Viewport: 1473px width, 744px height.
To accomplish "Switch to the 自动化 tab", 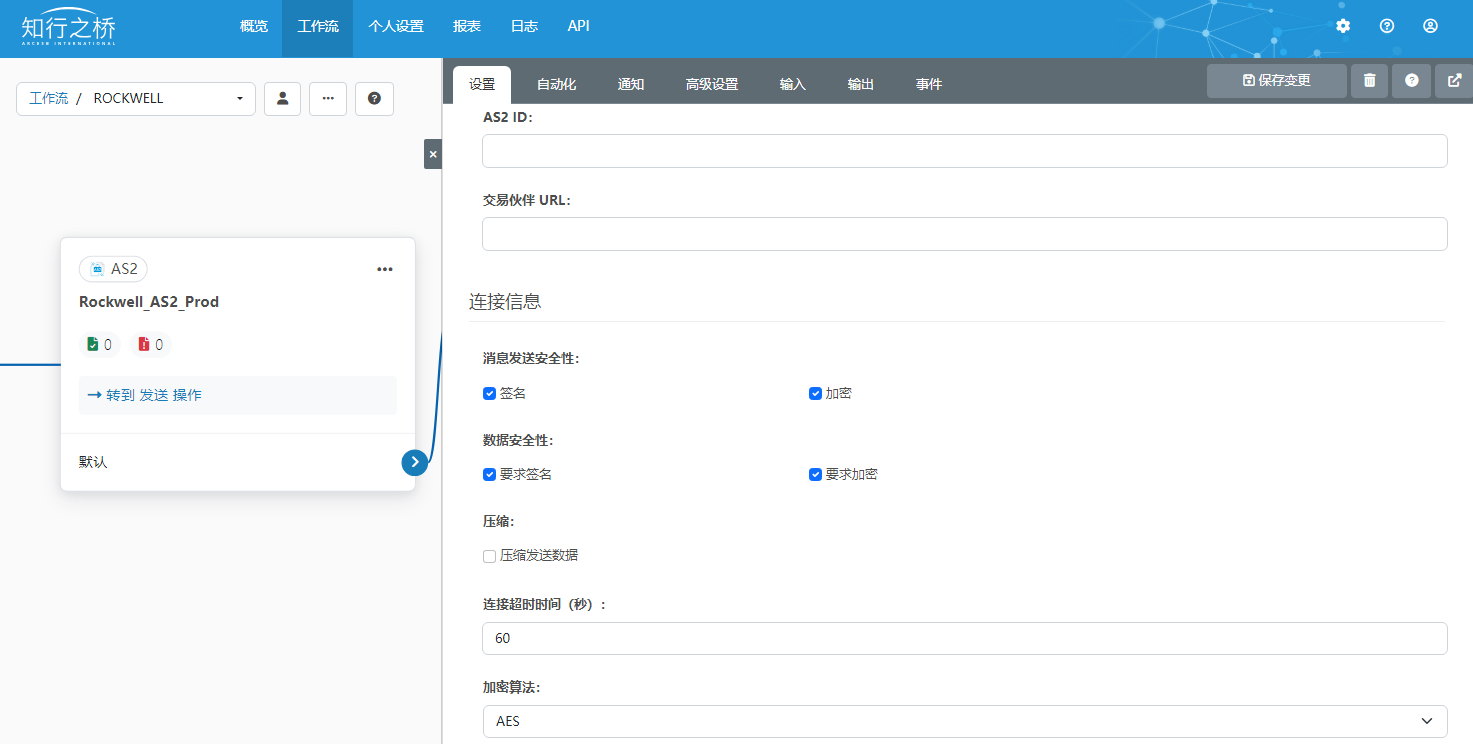I will tap(556, 85).
